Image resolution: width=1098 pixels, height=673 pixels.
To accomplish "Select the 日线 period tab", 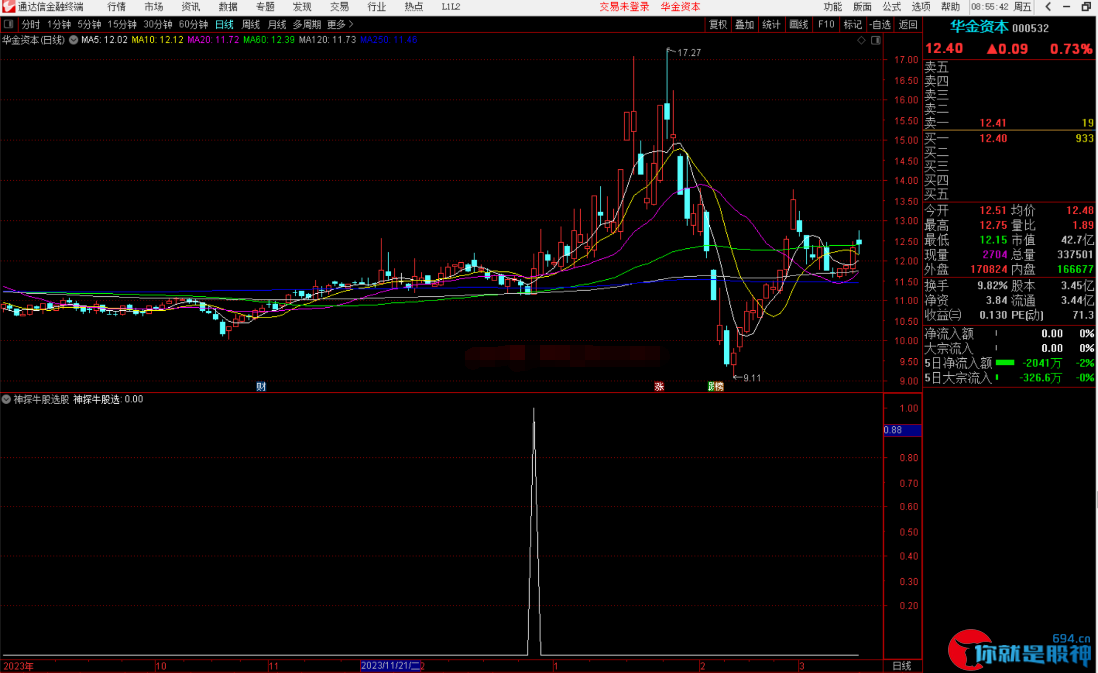I will point(224,25).
